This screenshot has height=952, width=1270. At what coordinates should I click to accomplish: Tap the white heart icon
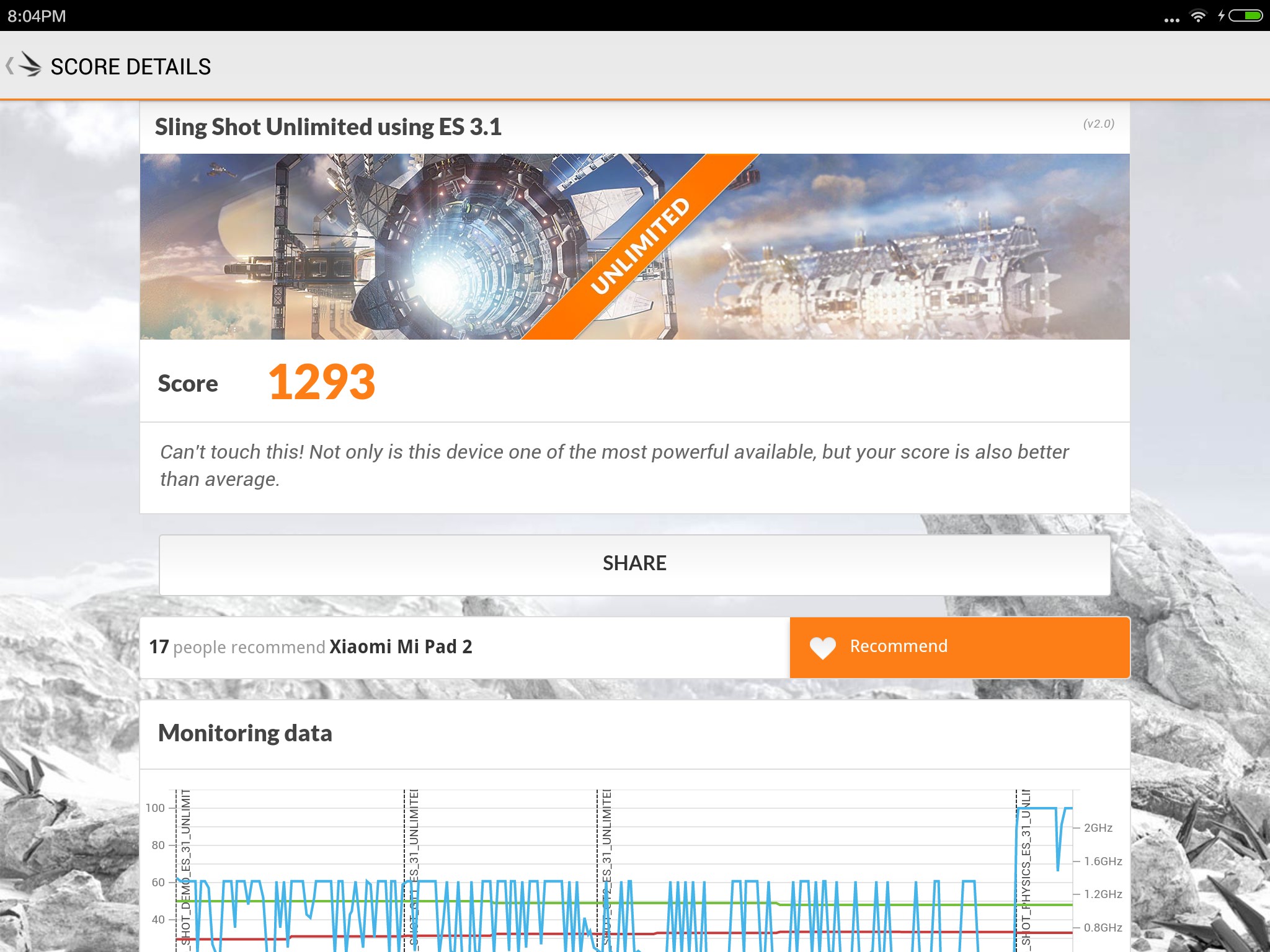[823, 648]
